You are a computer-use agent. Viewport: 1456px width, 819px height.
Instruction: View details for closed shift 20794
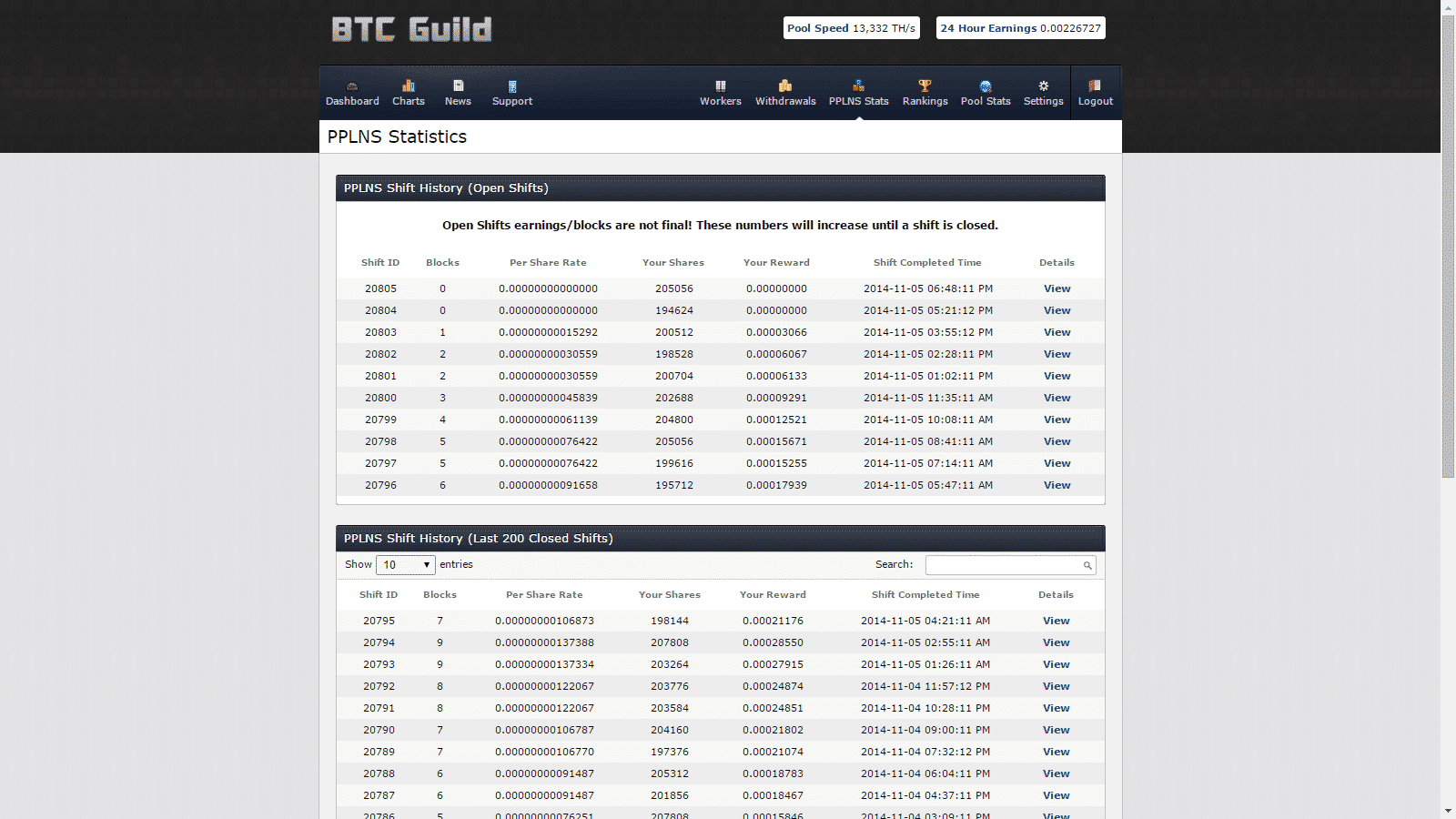coord(1056,642)
